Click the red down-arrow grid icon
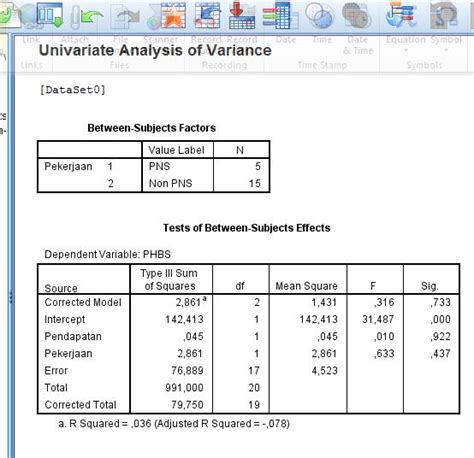Viewport: 474px width, 458px height. [x=242, y=15]
